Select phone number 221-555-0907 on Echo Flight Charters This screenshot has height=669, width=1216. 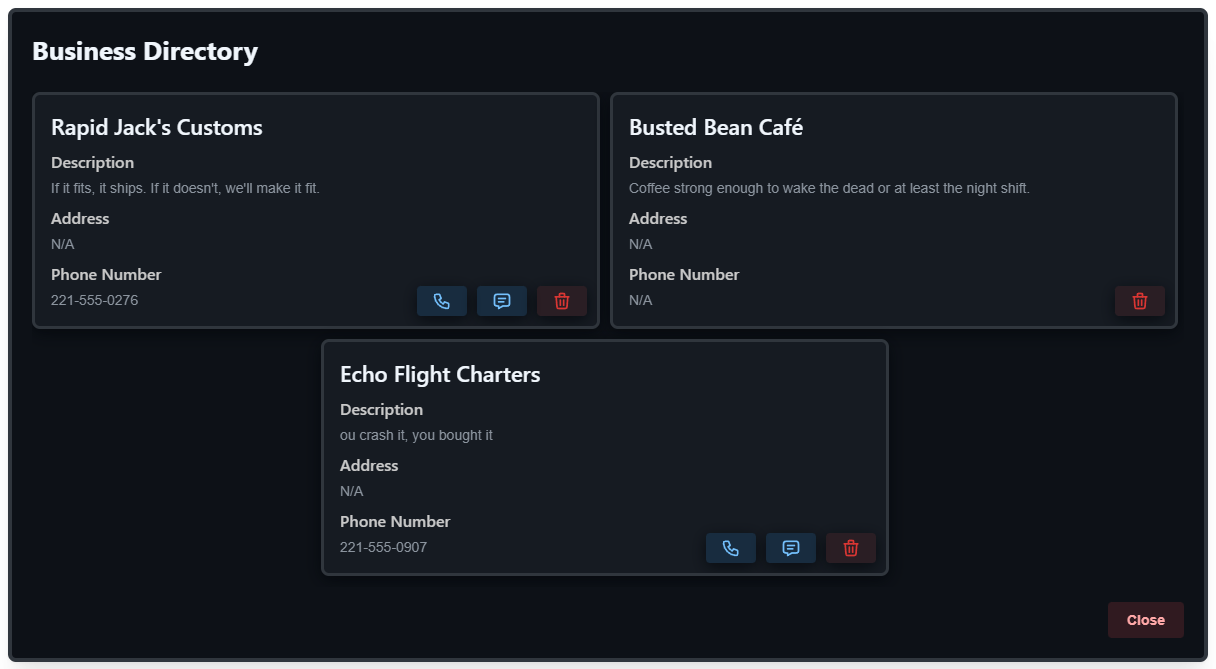383,547
